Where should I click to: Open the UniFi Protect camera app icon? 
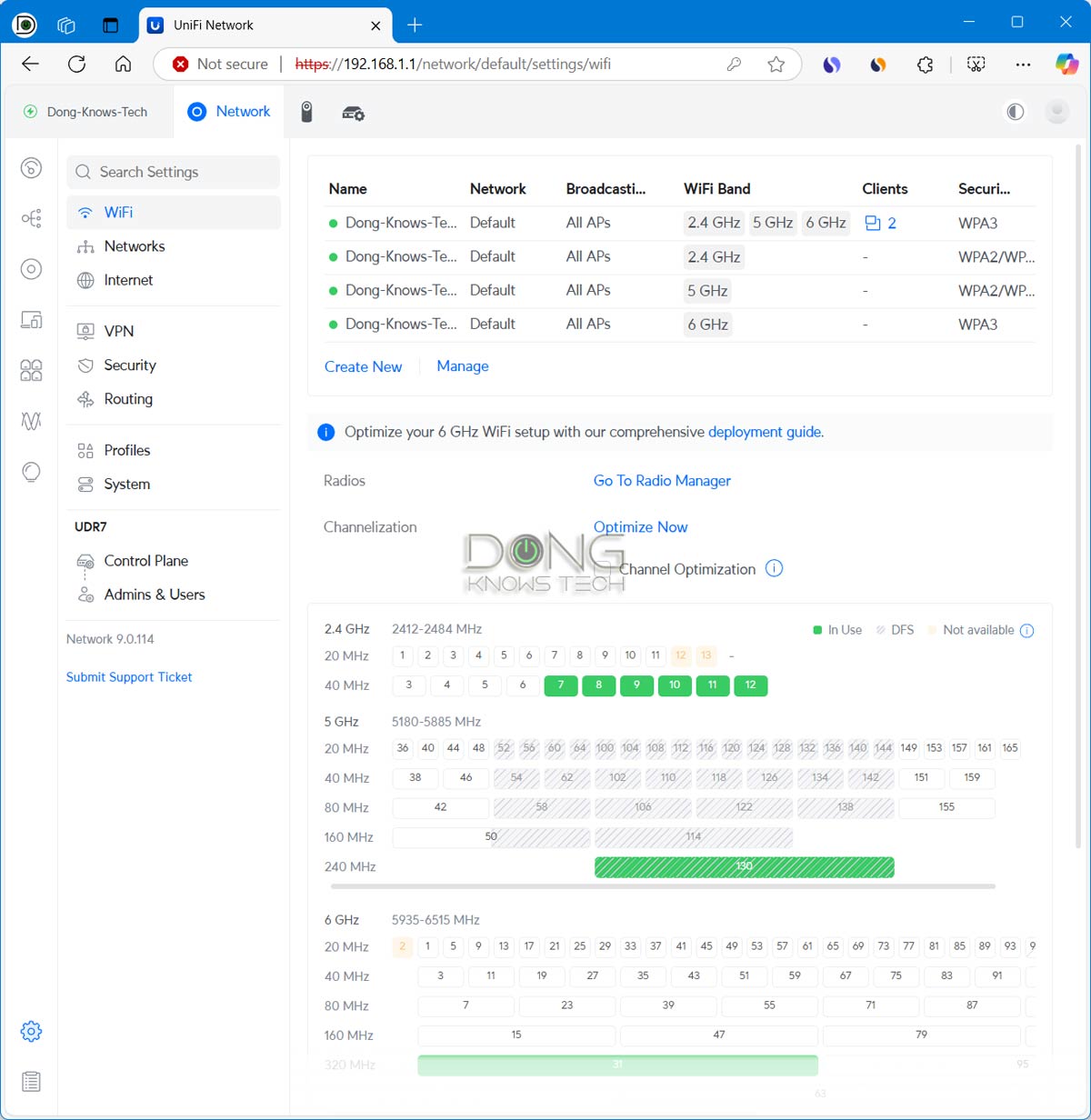[x=307, y=112]
